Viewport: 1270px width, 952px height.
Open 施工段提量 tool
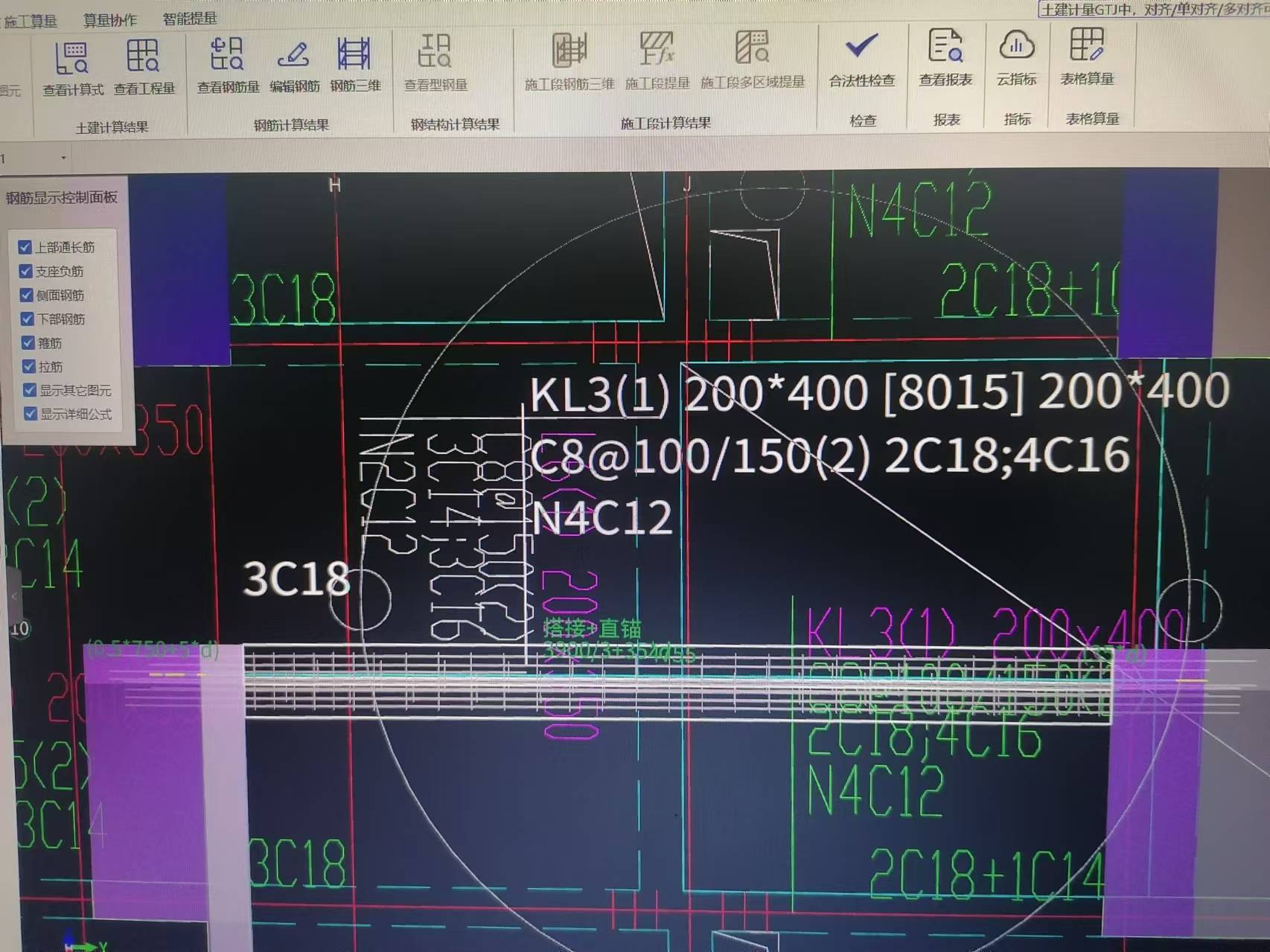pos(657,62)
